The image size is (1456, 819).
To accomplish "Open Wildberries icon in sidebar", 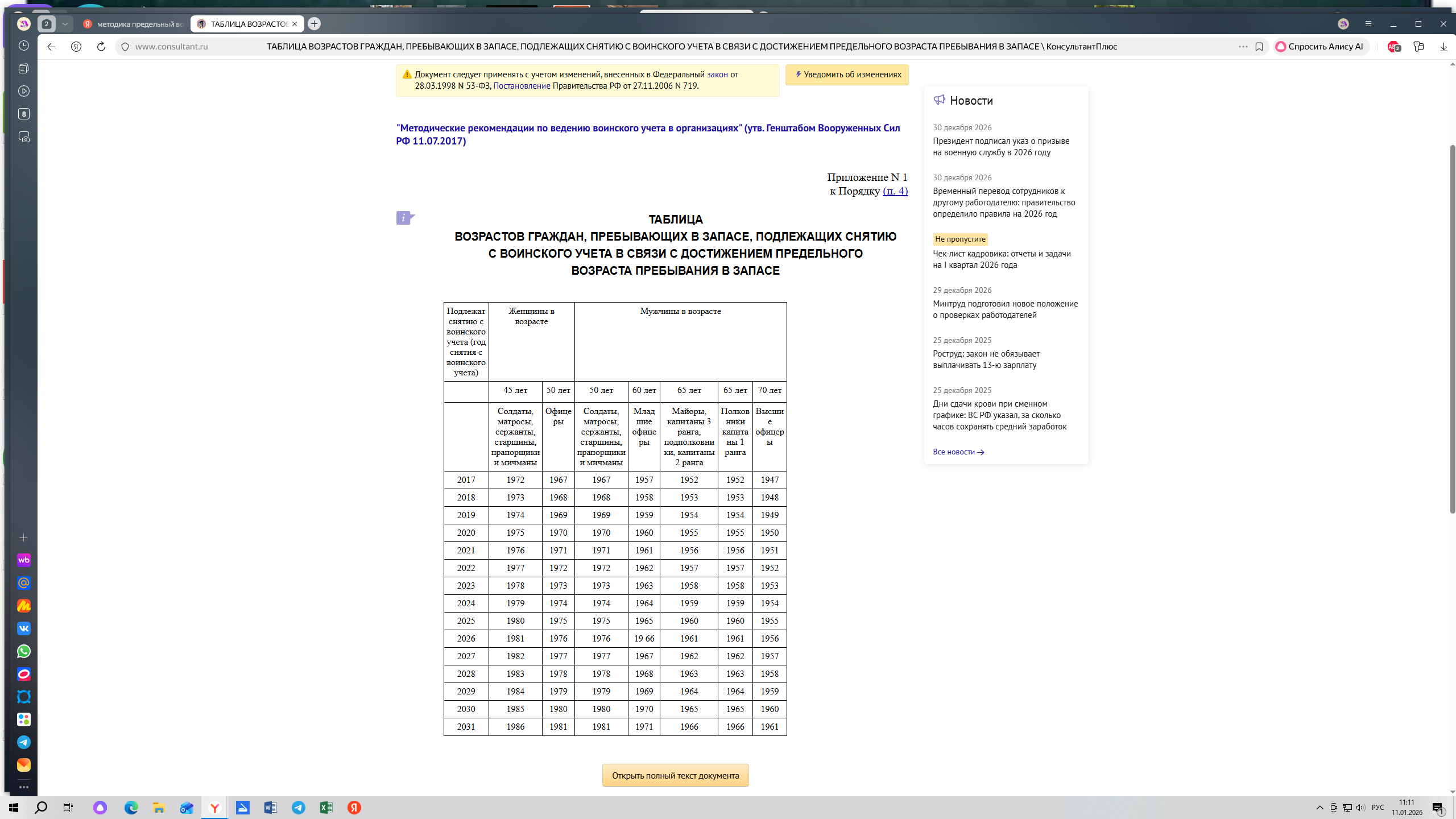I will pyautogui.click(x=24, y=560).
